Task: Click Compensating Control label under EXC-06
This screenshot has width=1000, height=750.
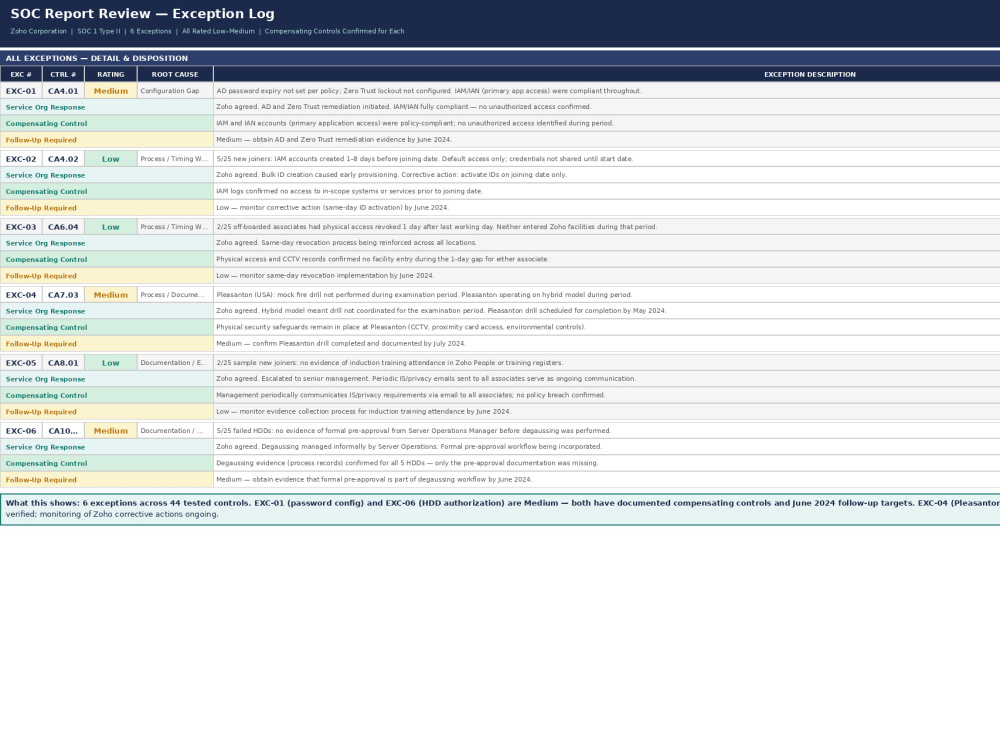Action: coord(107,463)
